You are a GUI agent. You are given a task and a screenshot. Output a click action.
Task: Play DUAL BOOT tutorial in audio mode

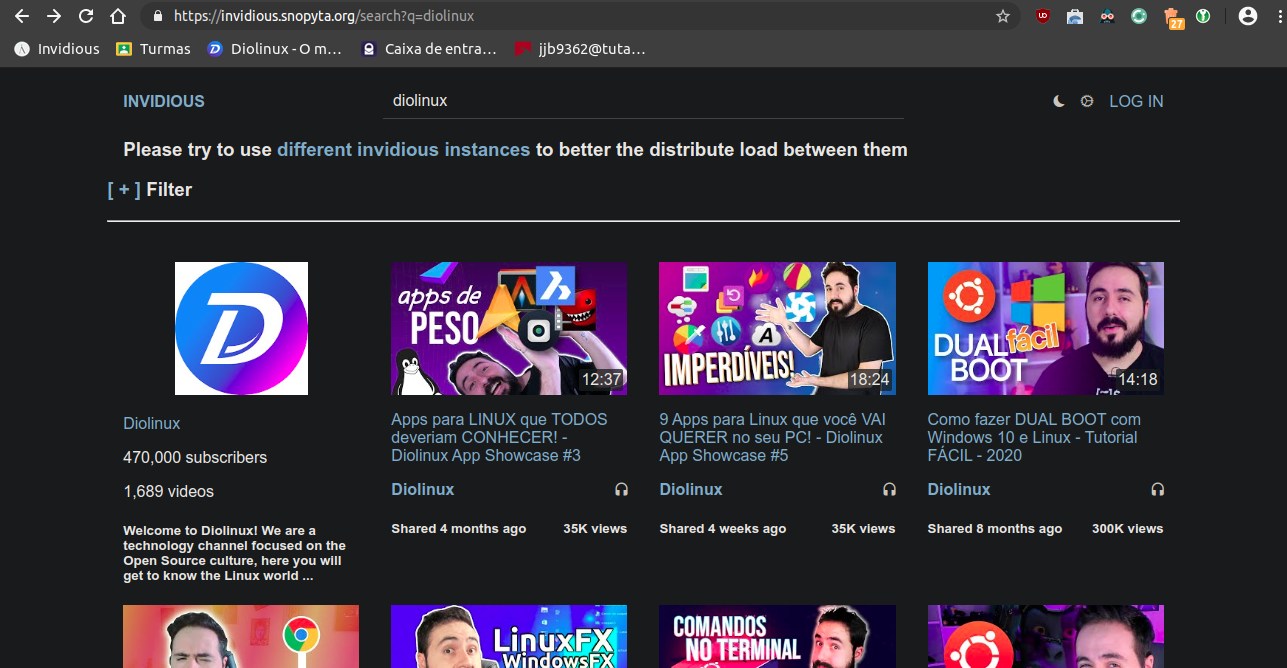[x=1158, y=489]
